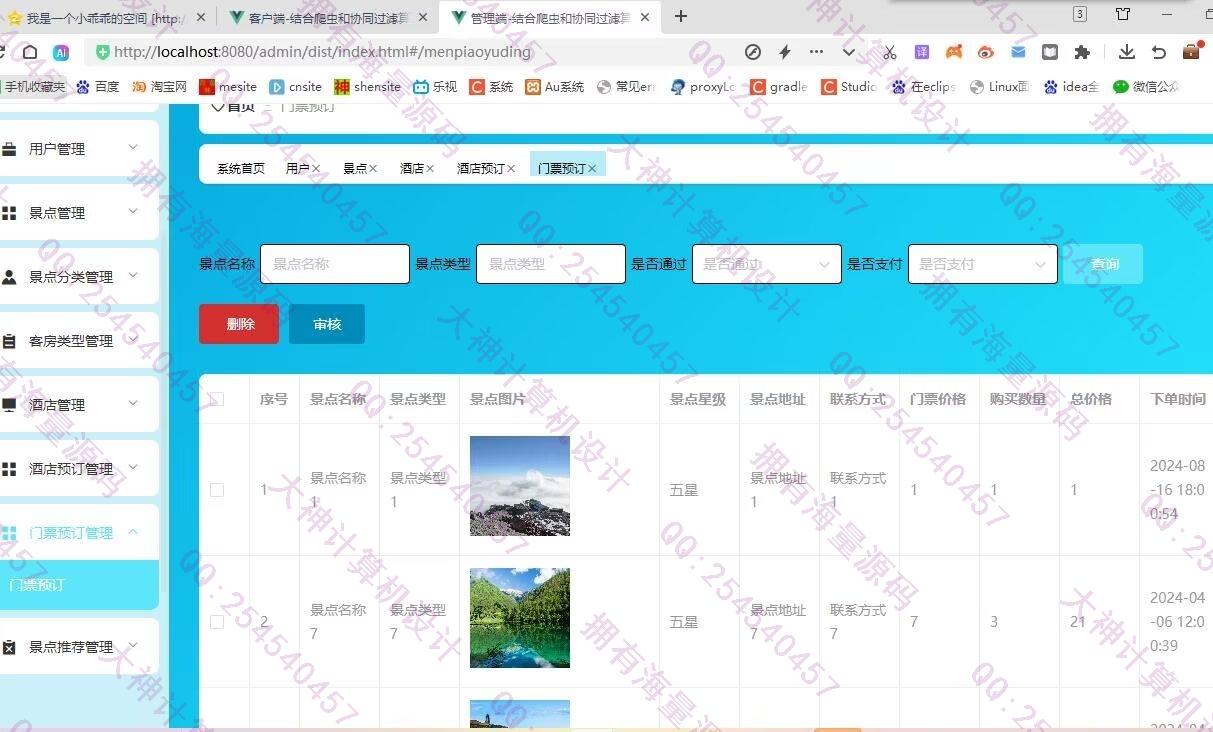Click the gamepad extension icon
The width and height of the screenshot is (1213, 732).
954,52
